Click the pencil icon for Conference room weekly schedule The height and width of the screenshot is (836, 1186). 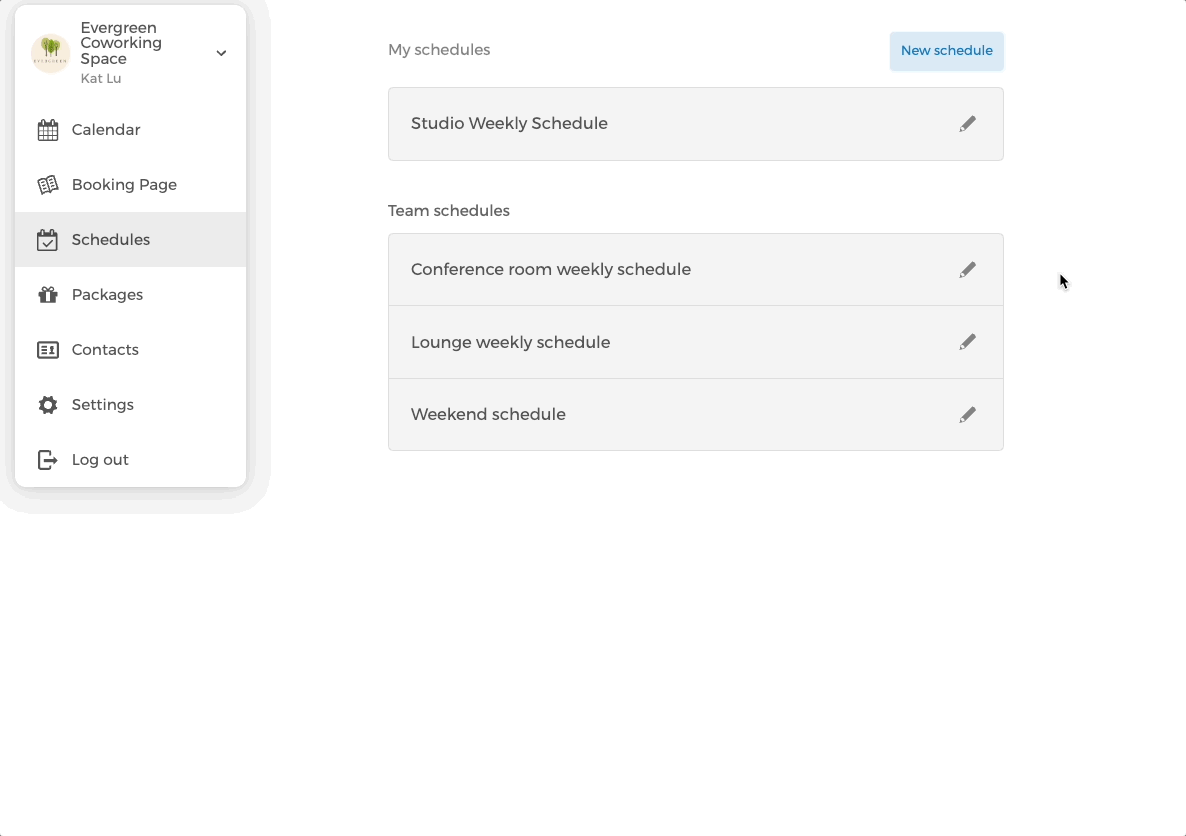[x=967, y=269]
